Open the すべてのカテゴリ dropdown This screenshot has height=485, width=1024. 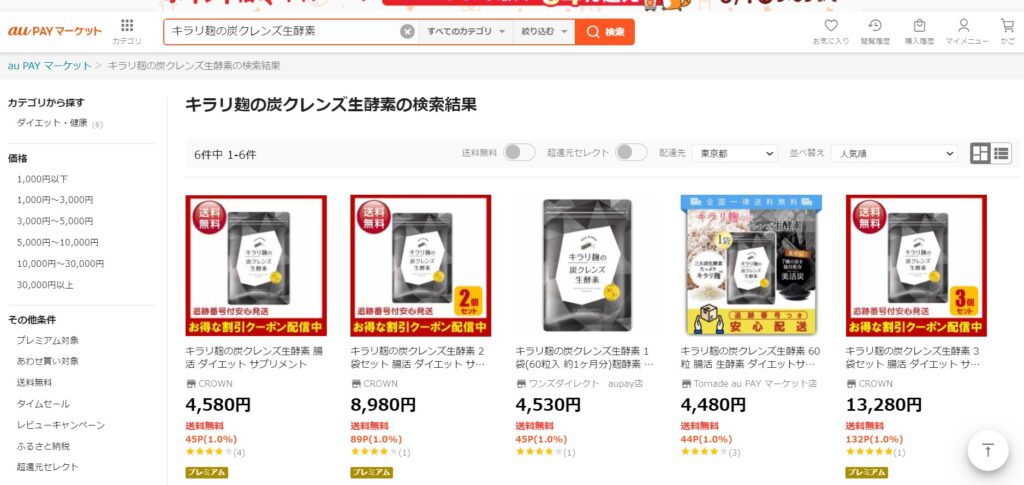(466, 31)
